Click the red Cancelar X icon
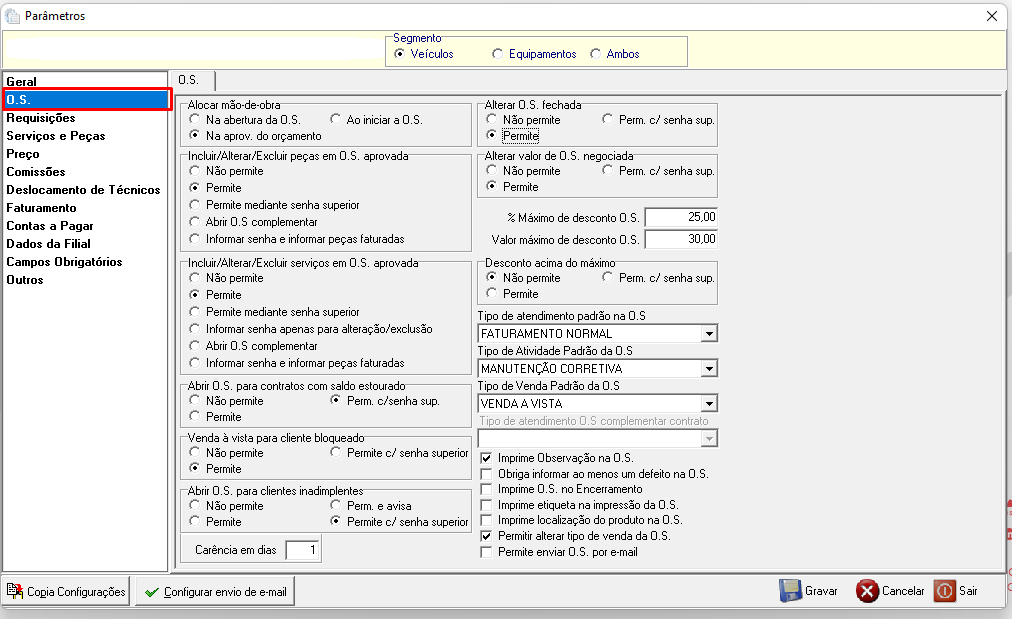Image resolution: width=1012 pixels, height=619 pixels. (x=867, y=591)
